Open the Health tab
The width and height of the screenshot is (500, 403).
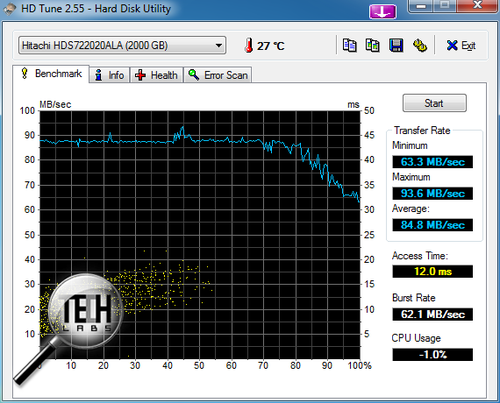pyautogui.click(x=156, y=75)
